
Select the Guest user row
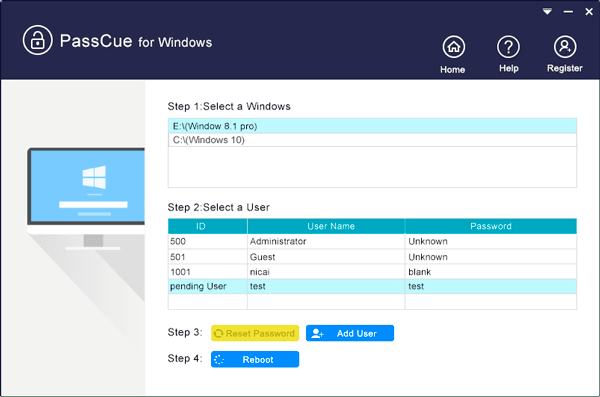(x=372, y=256)
